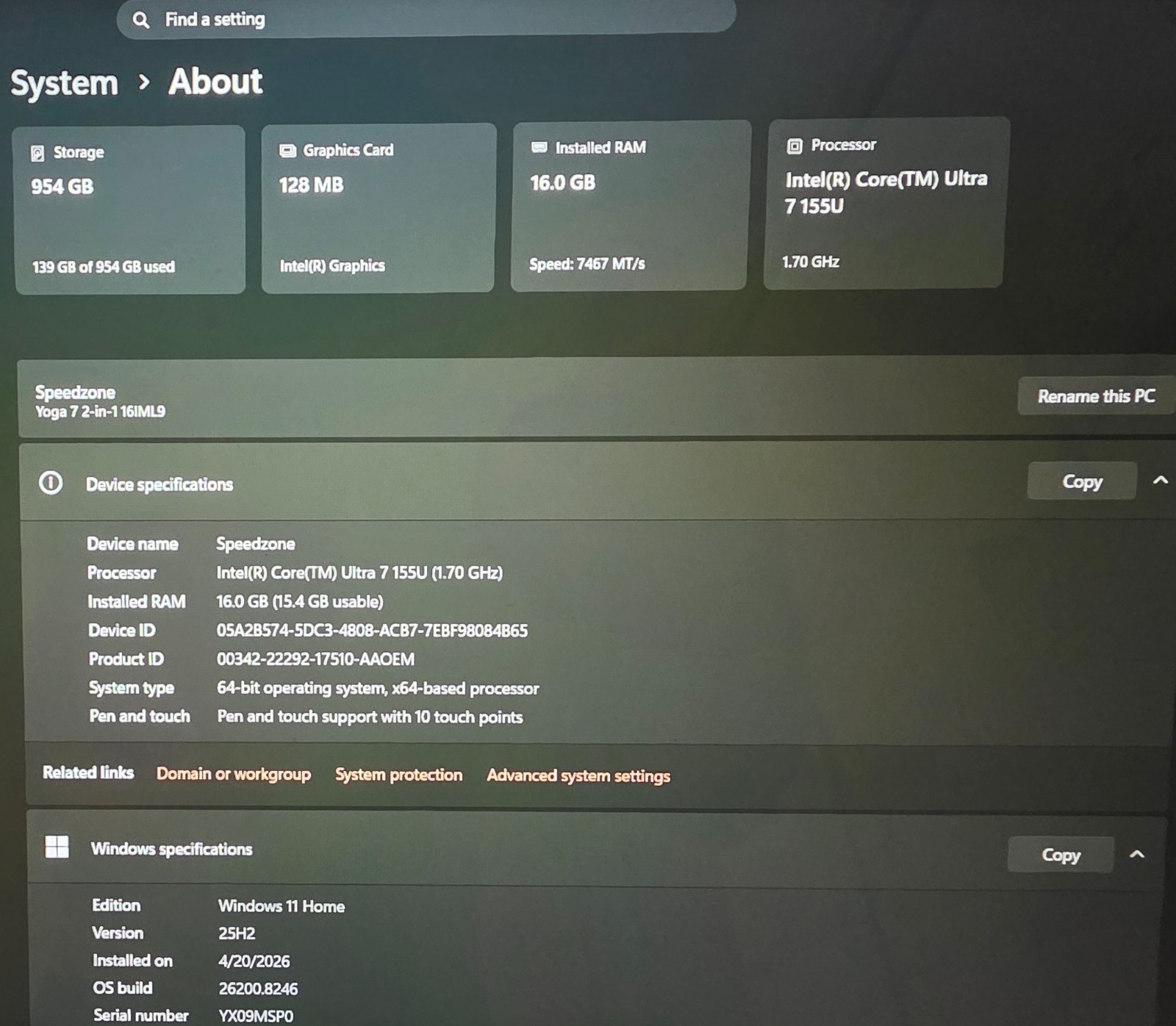This screenshot has height=1026, width=1176.
Task: Click the Device name value Speedzone
Action: pyautogui.click(x=256, y=544)
